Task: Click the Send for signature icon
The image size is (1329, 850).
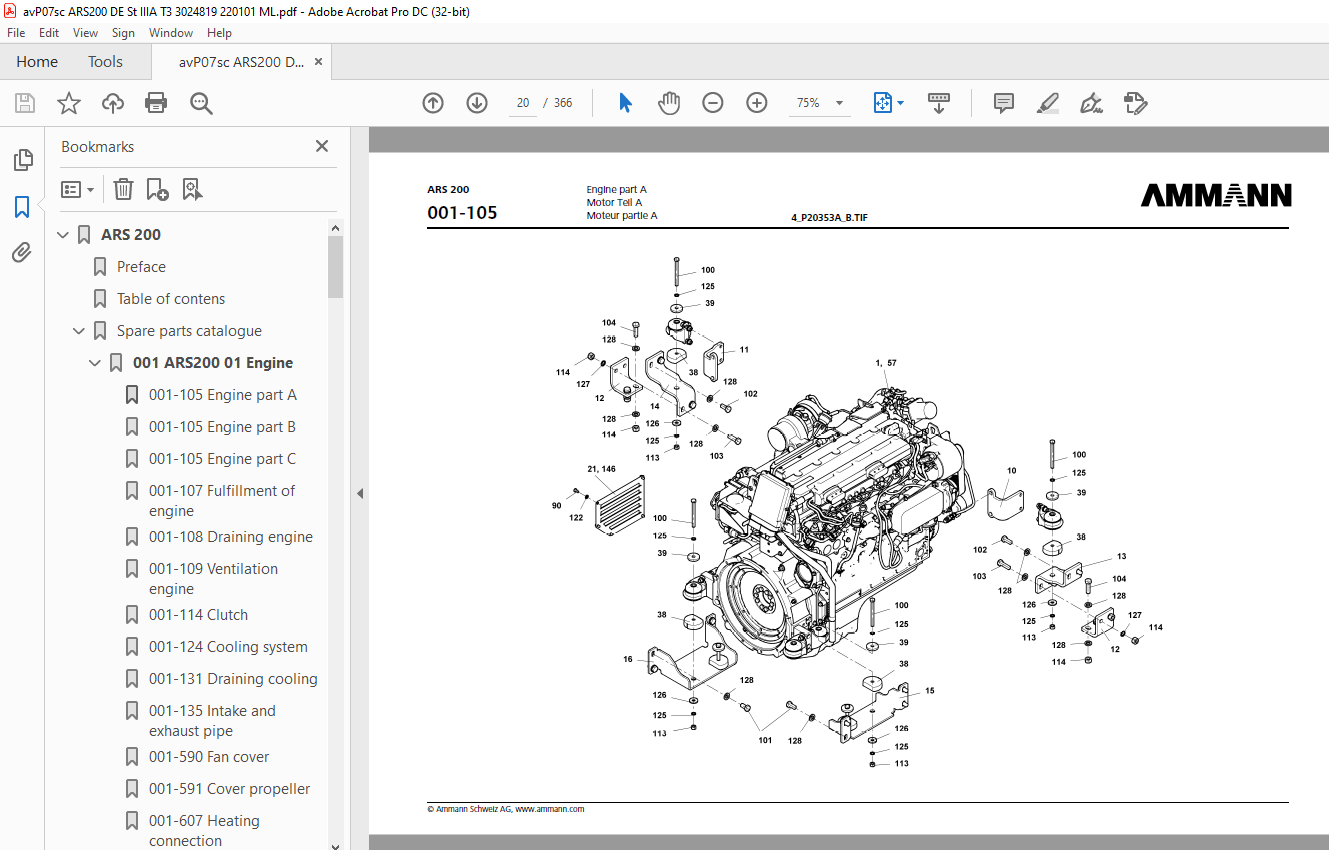Action: point(1135,103)
